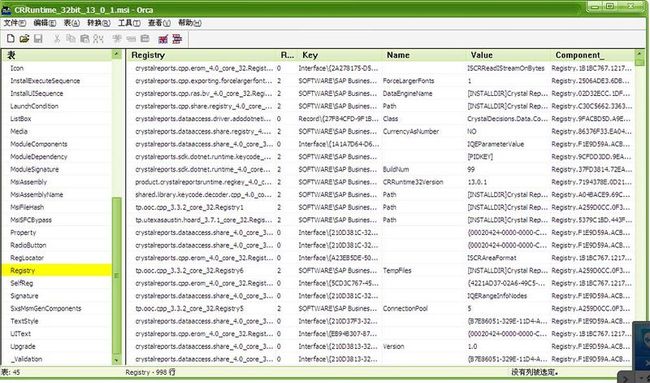Select the Icon table
The width and height of the screenshot is (650, 383).
17,68
